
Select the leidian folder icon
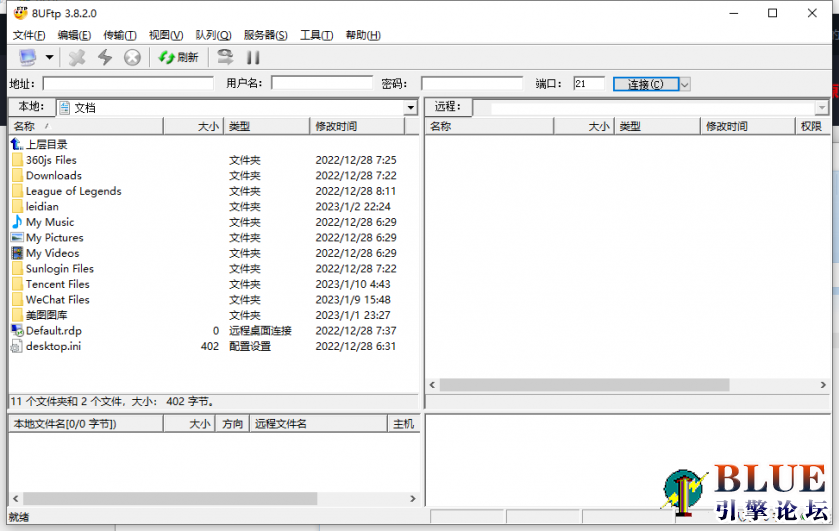17,206
